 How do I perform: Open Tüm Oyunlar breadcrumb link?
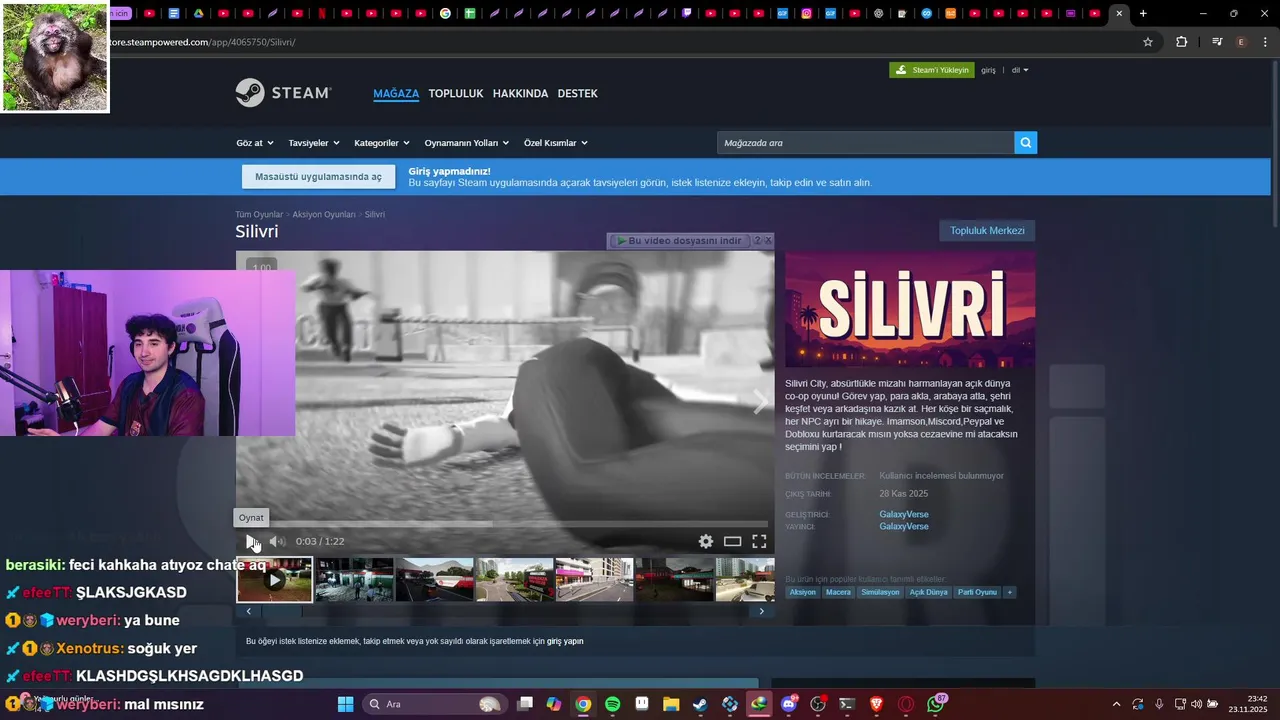coord(259,214)
